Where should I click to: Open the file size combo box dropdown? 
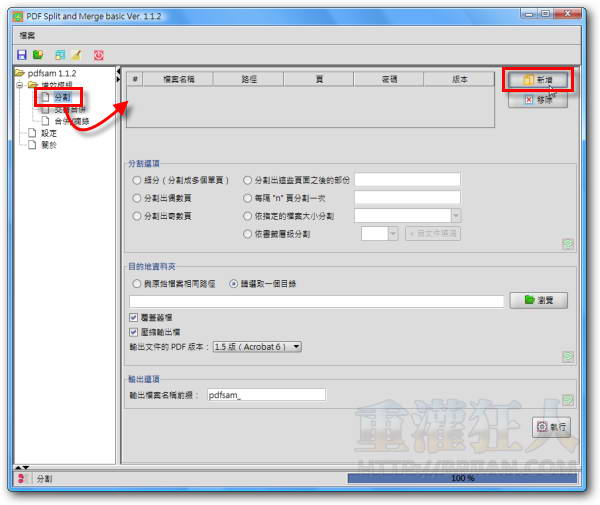456,215
